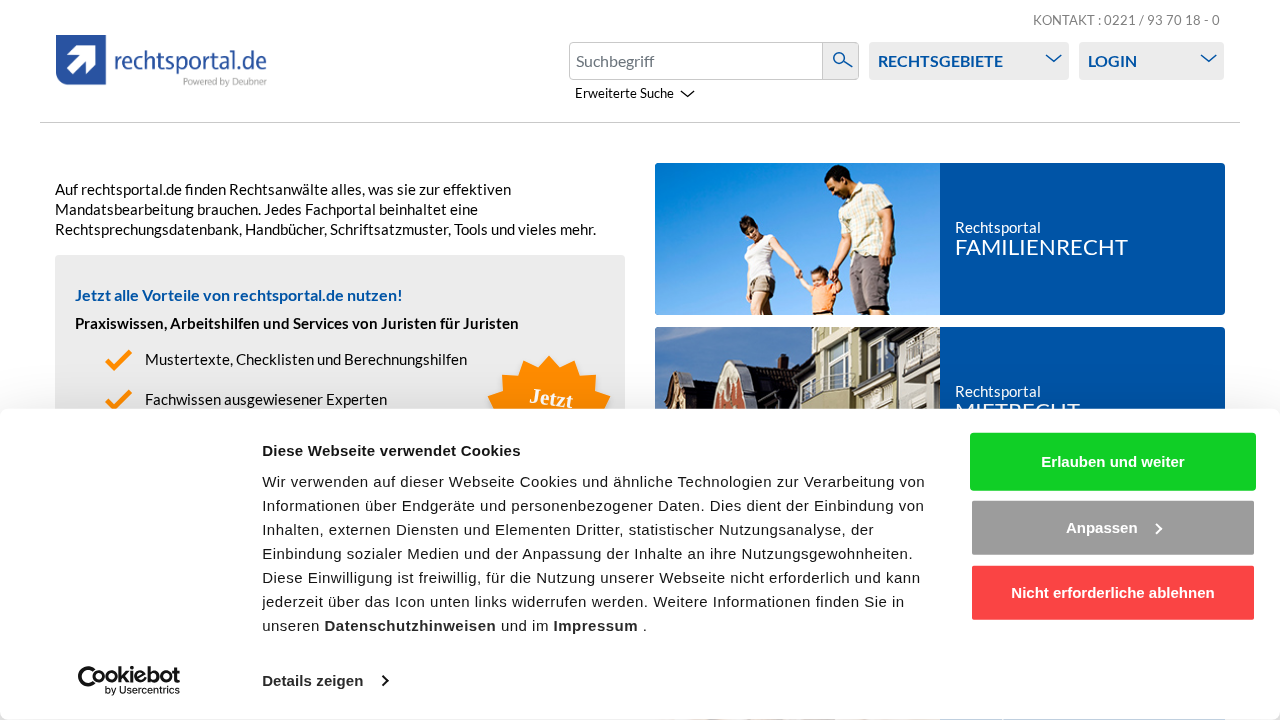Image resolution: width=1280 pixels, height=720 pixels.
Task: Click the Cookiebot by Usercentrics logo
Action: [x=129, y=681]
